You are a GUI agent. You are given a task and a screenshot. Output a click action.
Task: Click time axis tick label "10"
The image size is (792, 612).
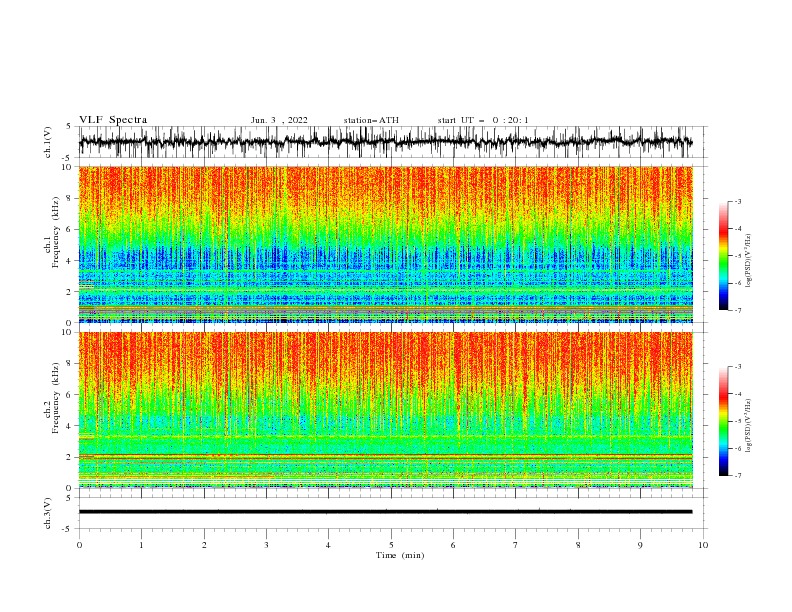tap(703, 545)
